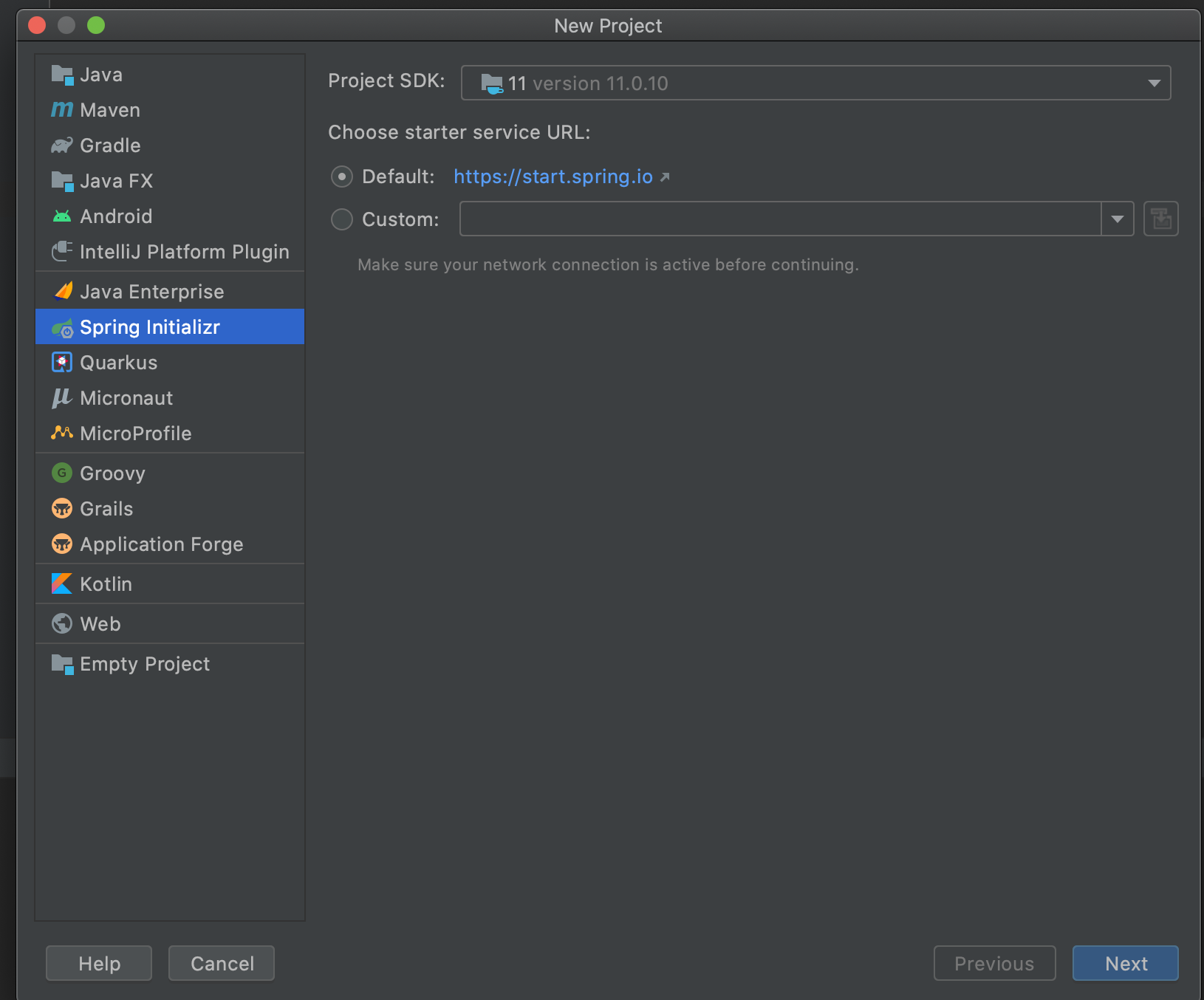
Task: Pick the Gradle elephant icon
Action: [62, 145]
